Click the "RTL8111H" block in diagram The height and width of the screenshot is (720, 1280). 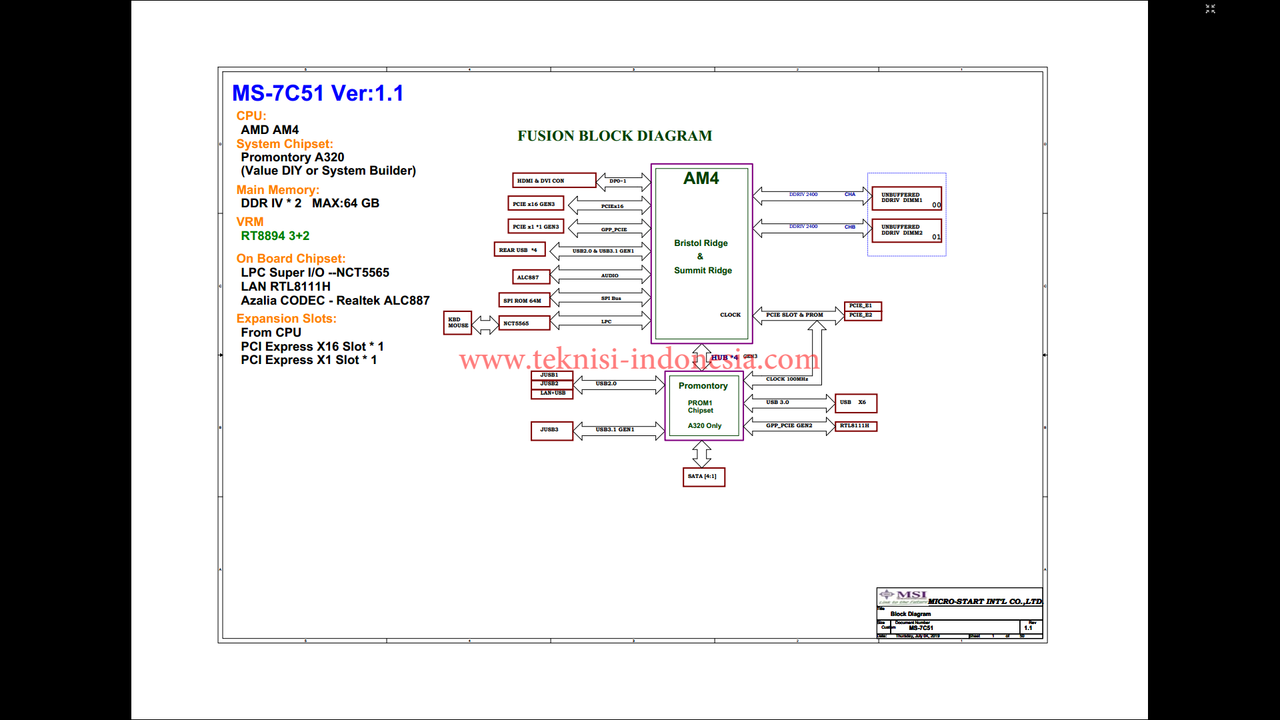point(856,426)
